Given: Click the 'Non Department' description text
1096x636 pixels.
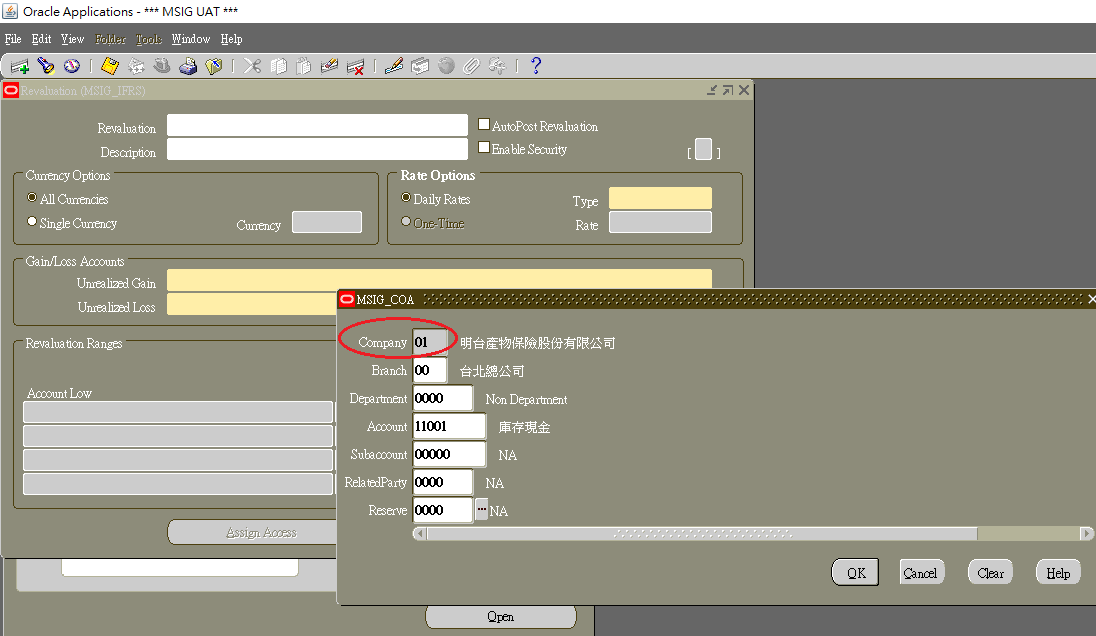Looking at the screenshot, I should coord(526,399).
